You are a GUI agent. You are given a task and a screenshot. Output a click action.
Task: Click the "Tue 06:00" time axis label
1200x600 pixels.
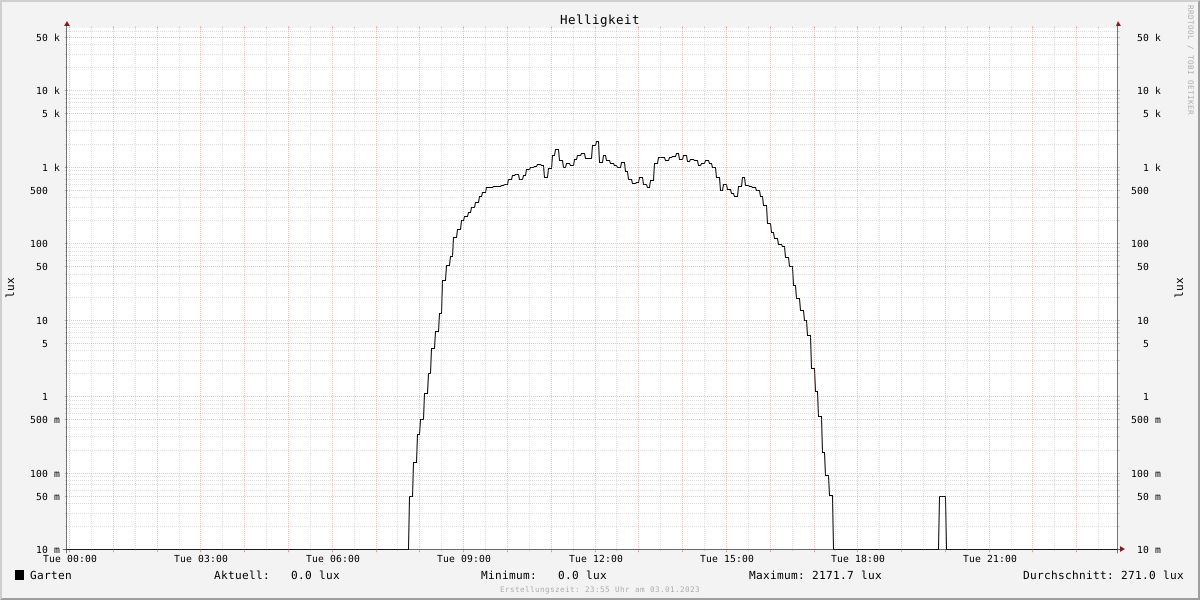[x=333, y=559]
